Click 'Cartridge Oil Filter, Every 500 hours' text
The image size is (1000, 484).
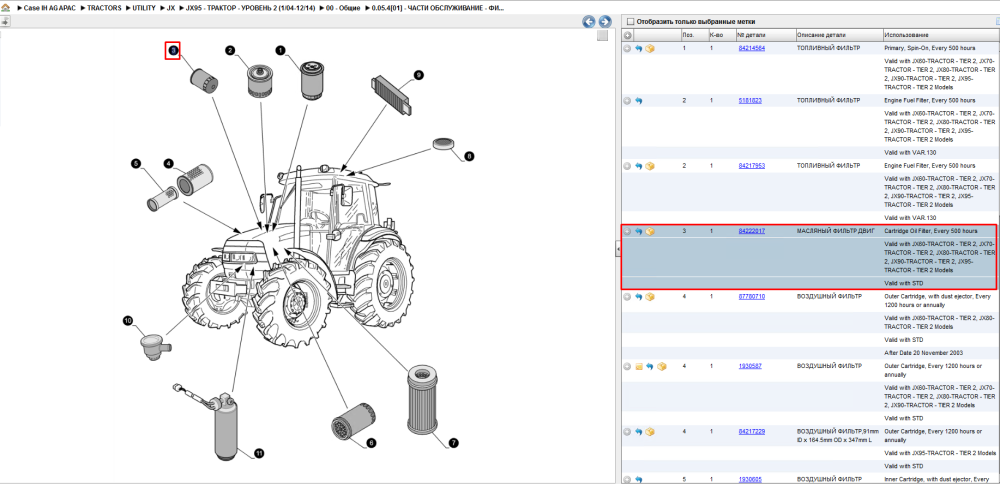click(x=931, y=231)
